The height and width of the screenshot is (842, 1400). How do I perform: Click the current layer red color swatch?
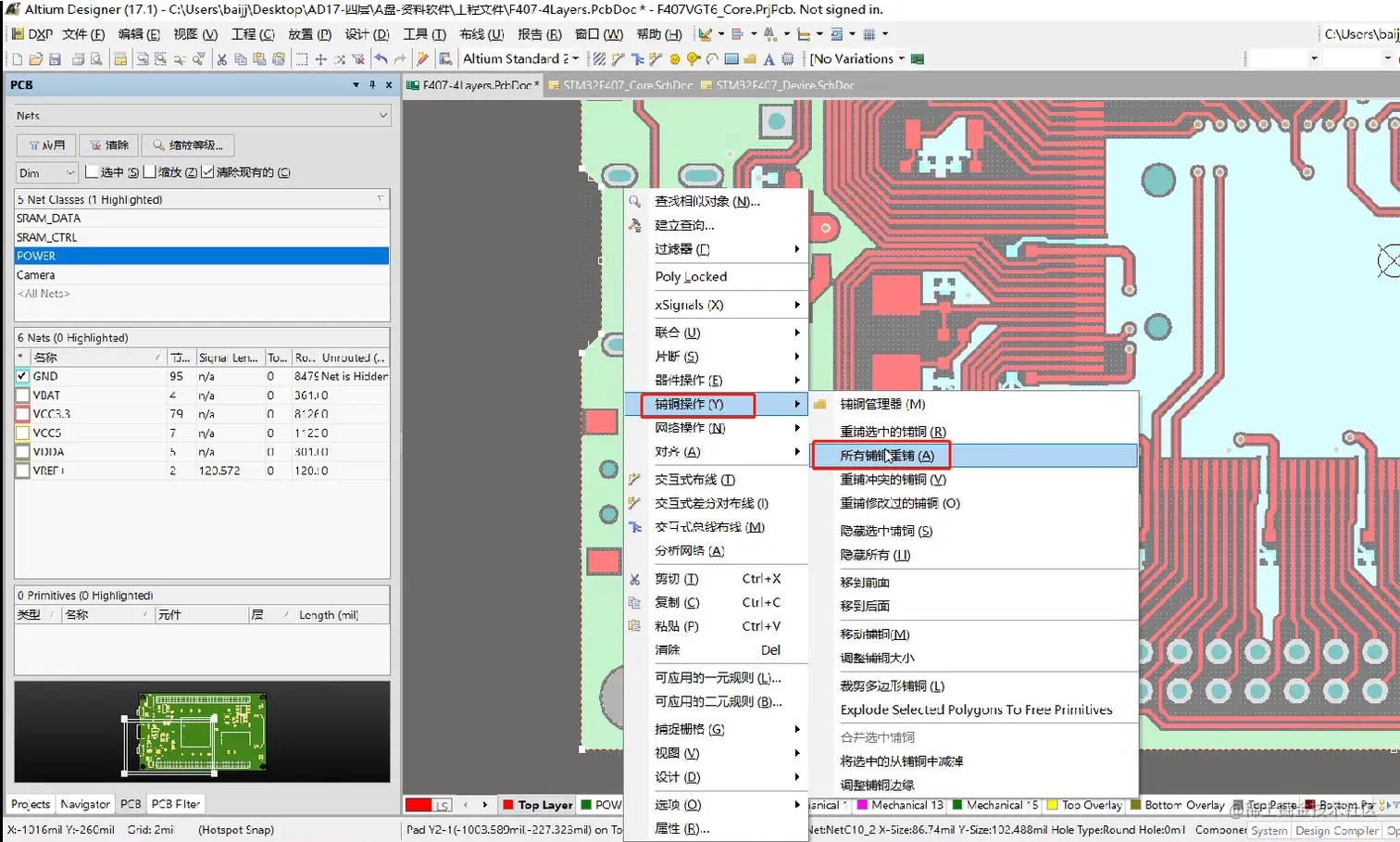(419, 805)
